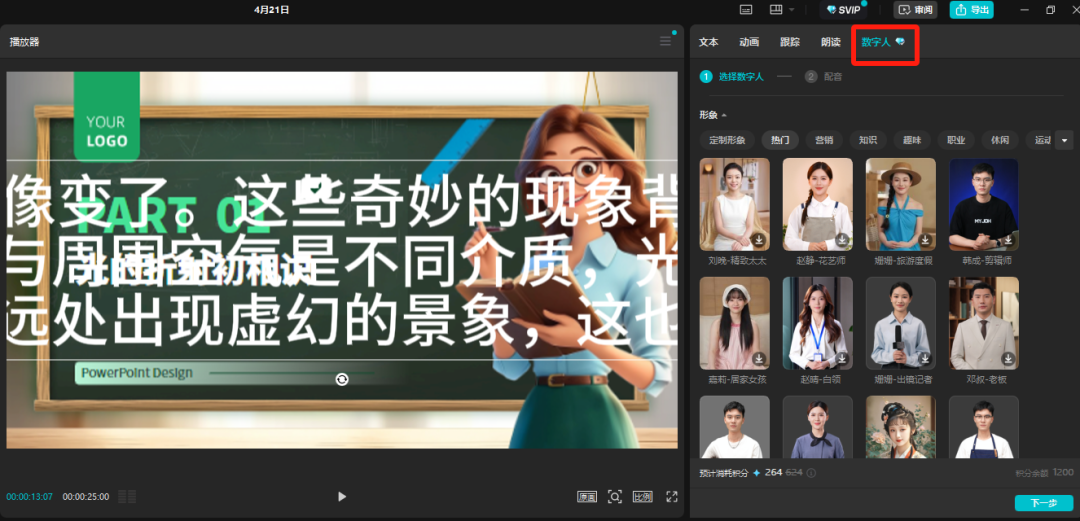This screenshot has height=521, width=1080.
Task: Click the 4月21日 project title
Action: pyautogui.click(x=271, y=10)
